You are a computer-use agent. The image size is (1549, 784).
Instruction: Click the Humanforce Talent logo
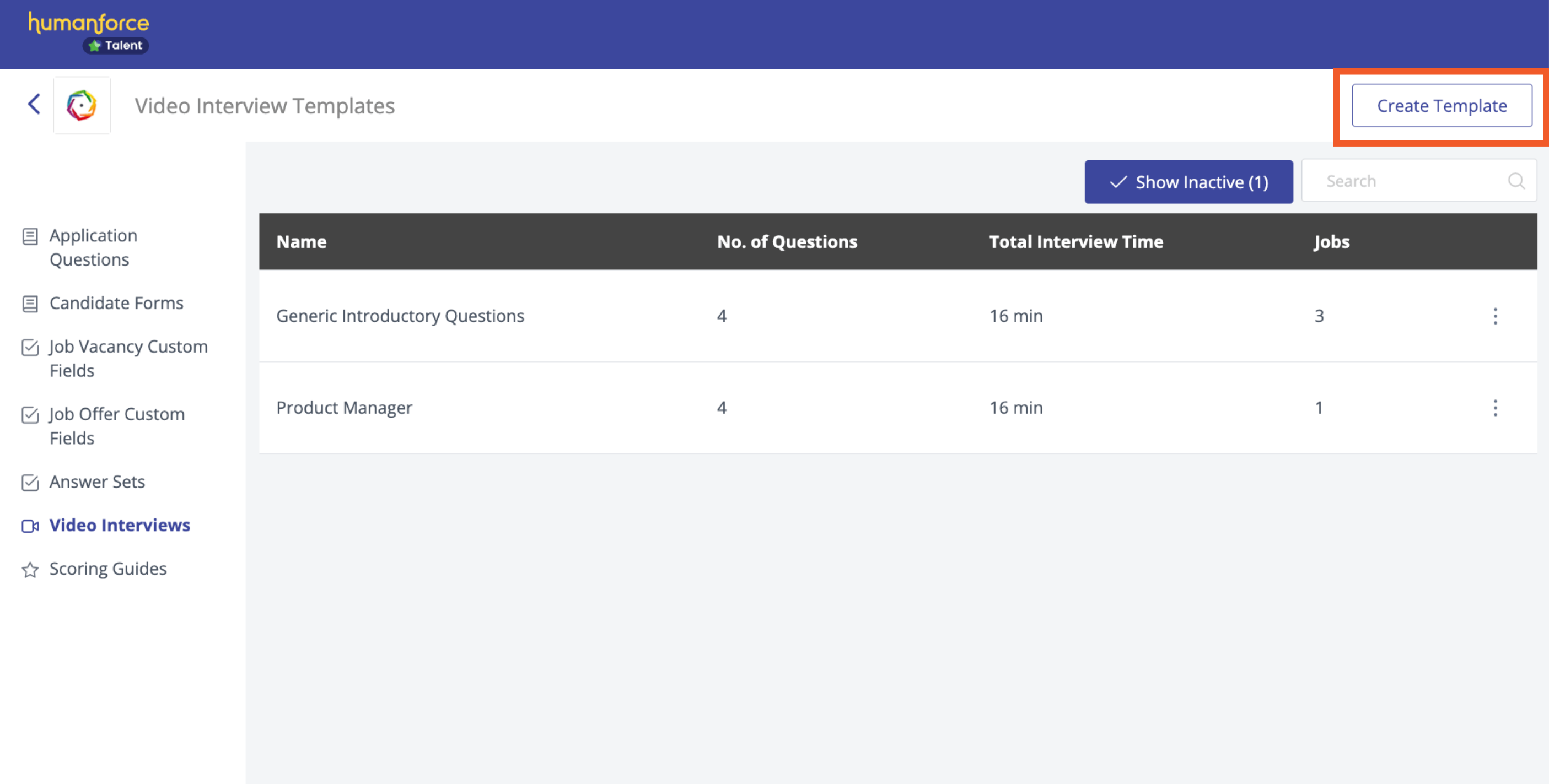coord(89,32)
